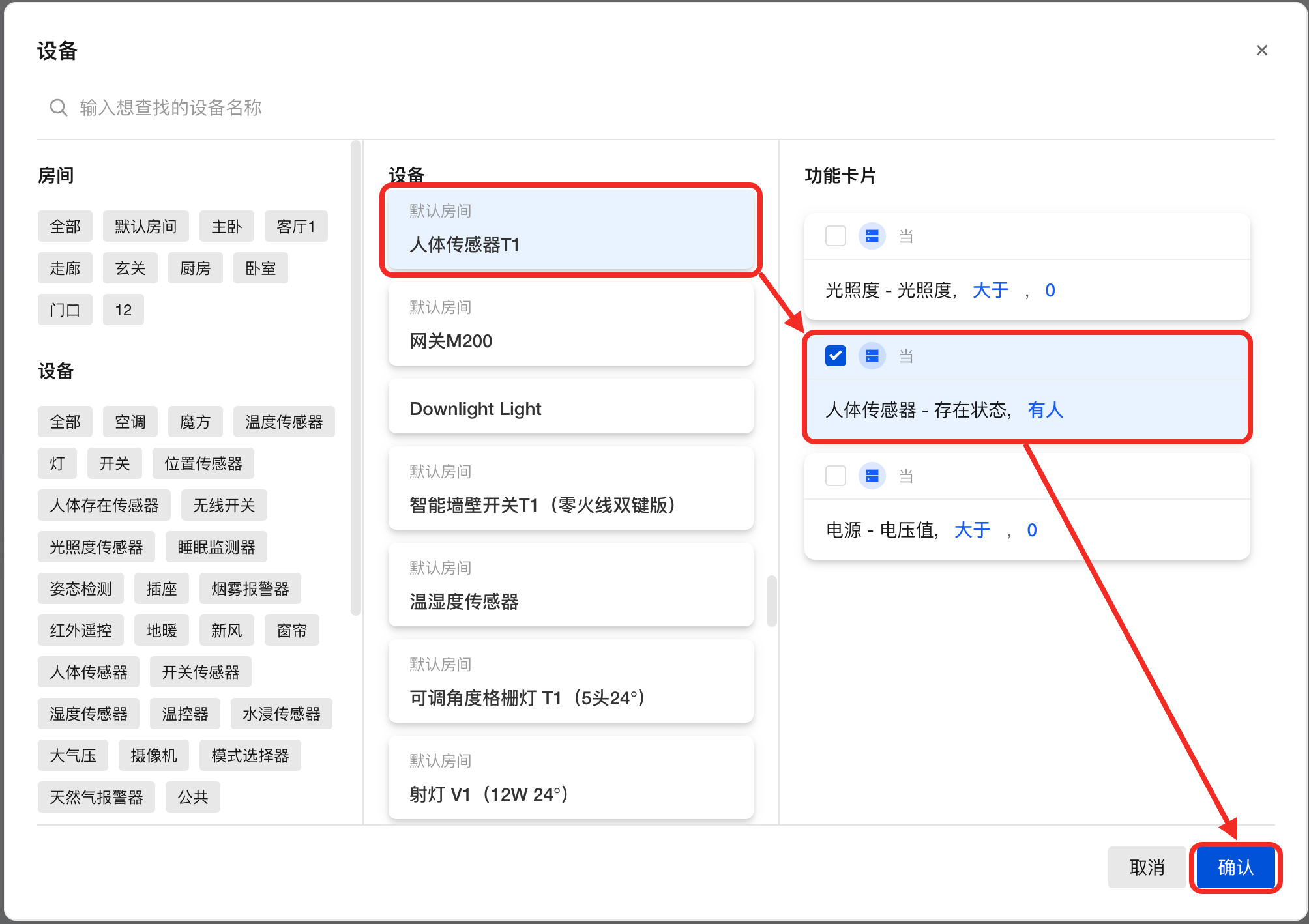The height and width of the screenshot is (924, 1309).
Task: Edit the illuminance threshold value 0
Action: click(1050, 290)
